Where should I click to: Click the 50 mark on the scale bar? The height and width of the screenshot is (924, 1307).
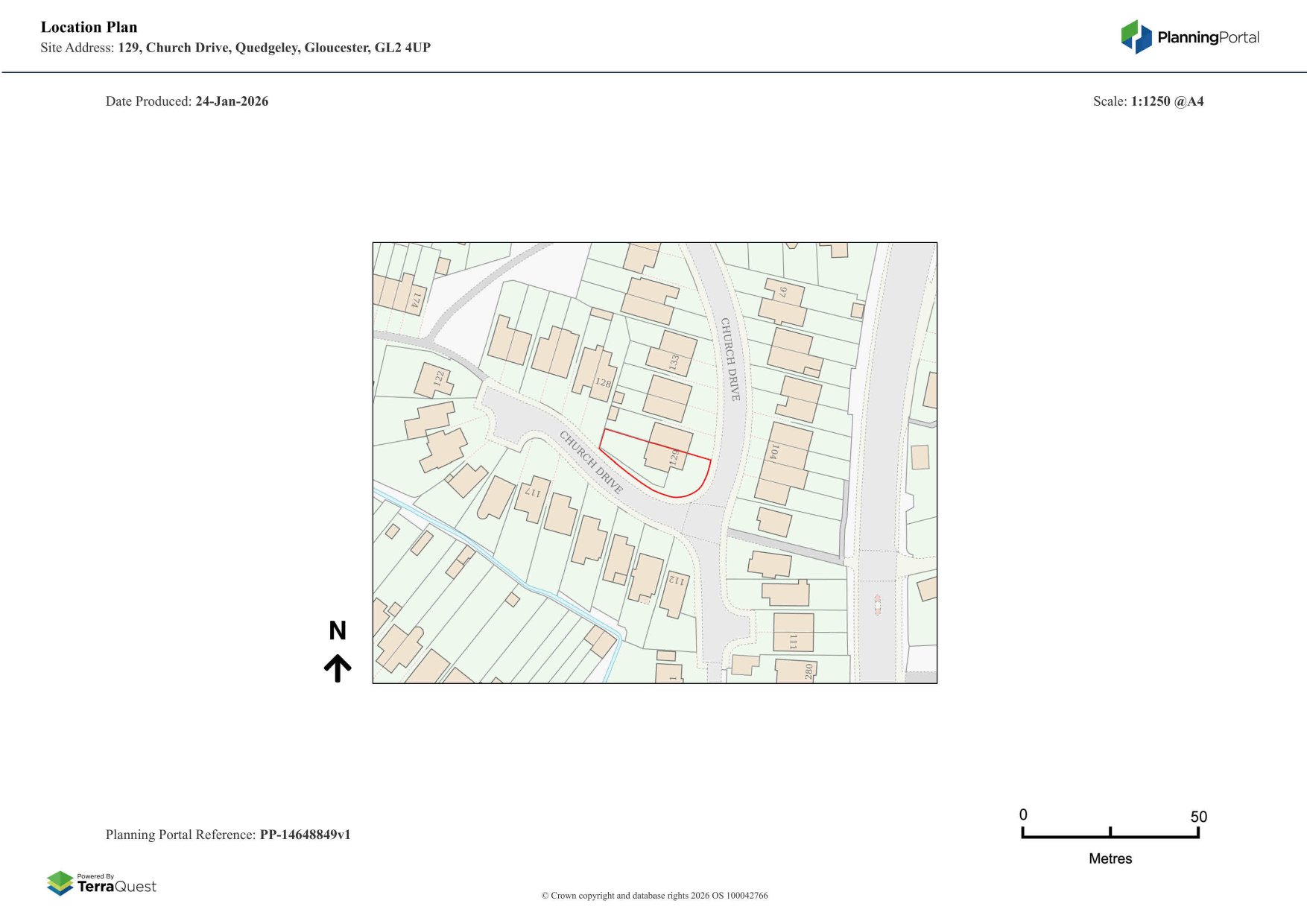pos(1198,817)
